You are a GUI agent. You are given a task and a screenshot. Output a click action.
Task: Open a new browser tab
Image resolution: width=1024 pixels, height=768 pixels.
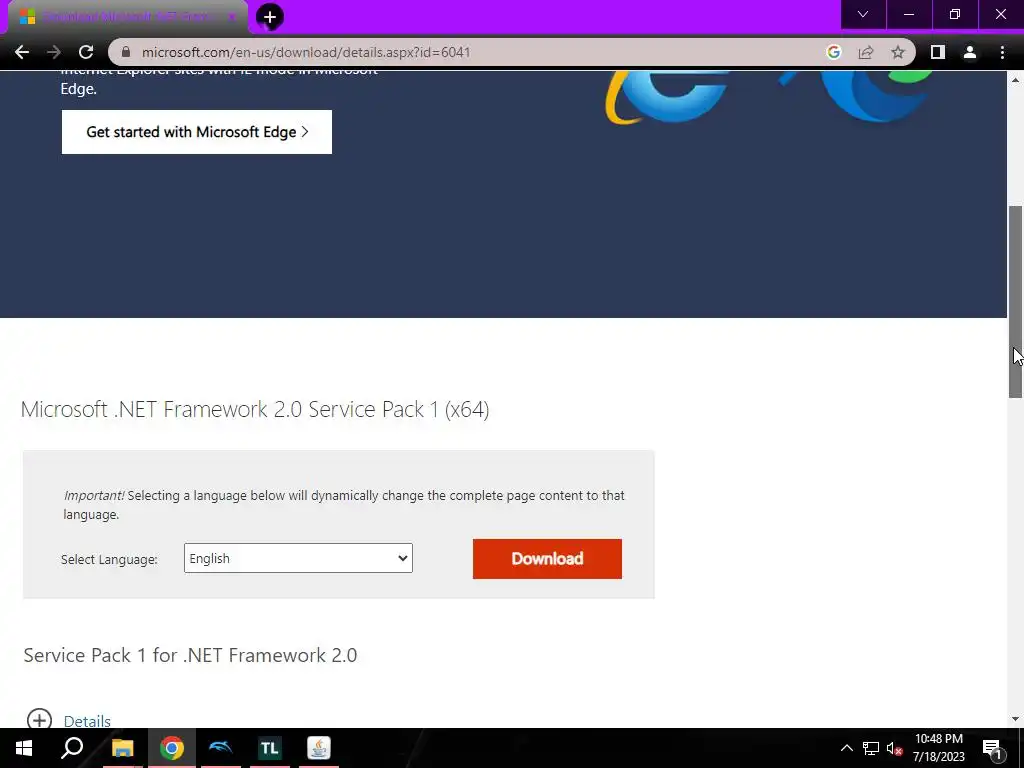pyautogui.click(x=270, y=17)
